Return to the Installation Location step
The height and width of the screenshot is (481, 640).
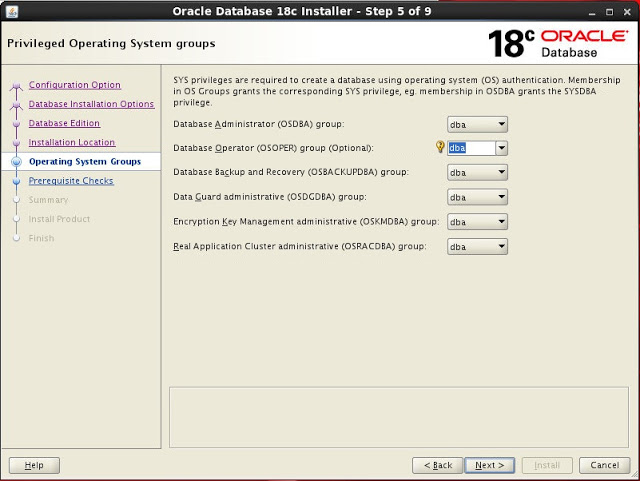click(72, 142)
